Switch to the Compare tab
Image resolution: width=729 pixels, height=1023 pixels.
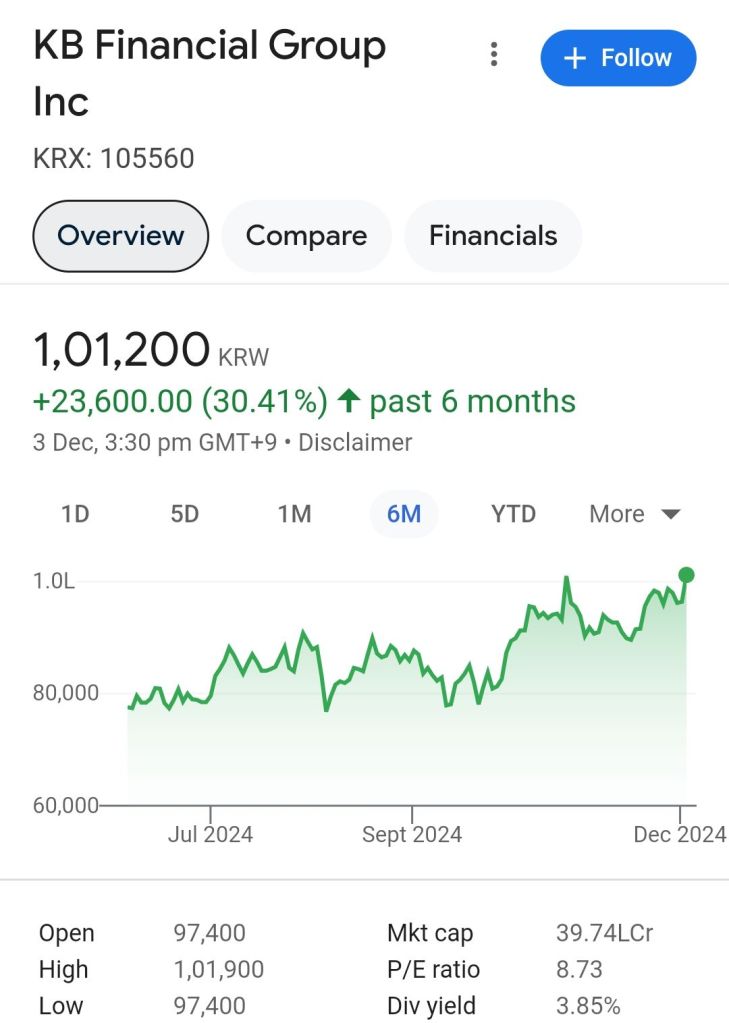(306, 236)
